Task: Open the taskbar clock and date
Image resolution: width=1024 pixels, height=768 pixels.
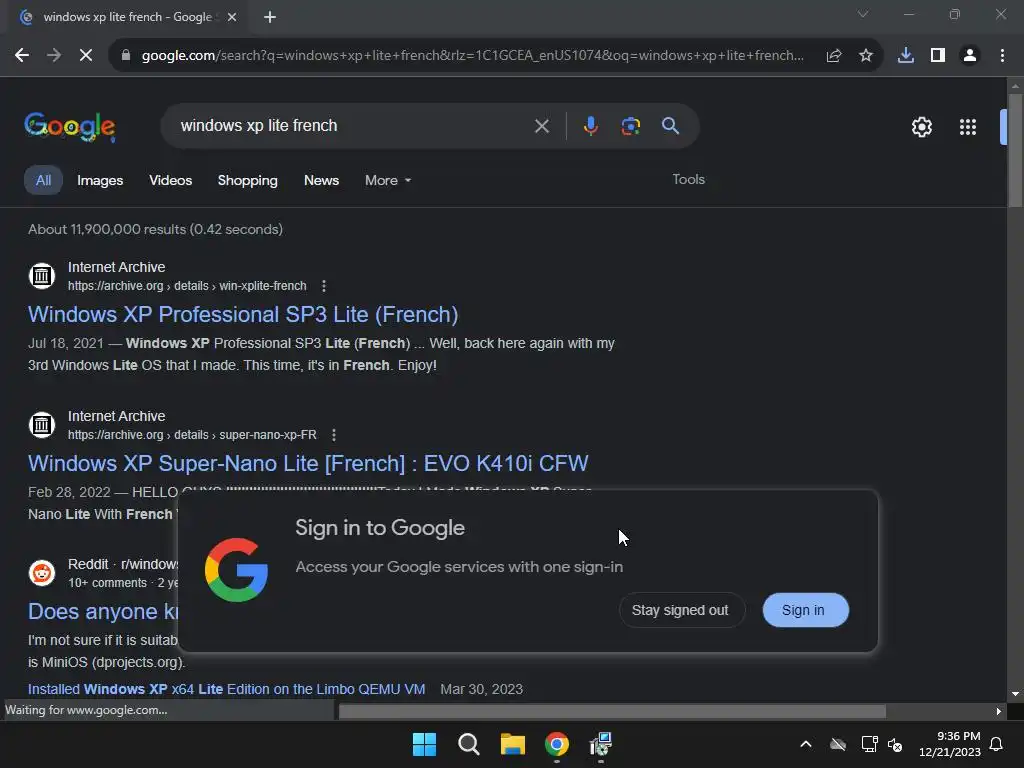Action: point(949,744)
